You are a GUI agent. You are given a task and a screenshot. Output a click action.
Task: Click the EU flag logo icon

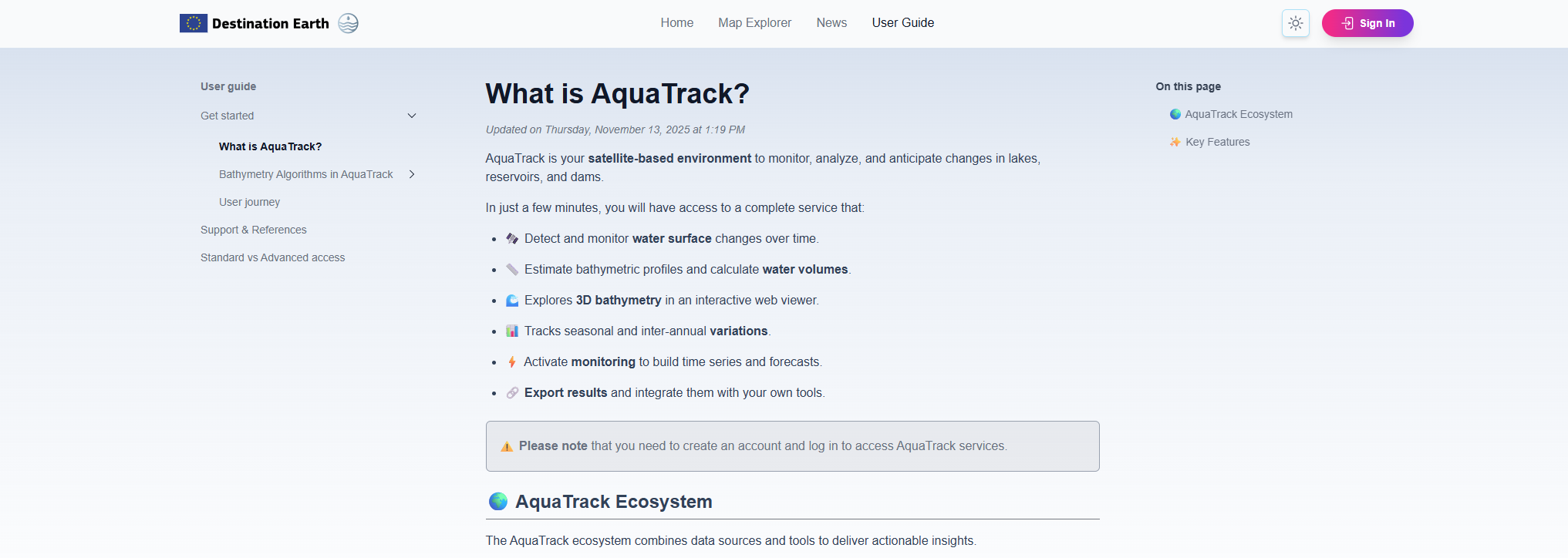tap(193, 23)
